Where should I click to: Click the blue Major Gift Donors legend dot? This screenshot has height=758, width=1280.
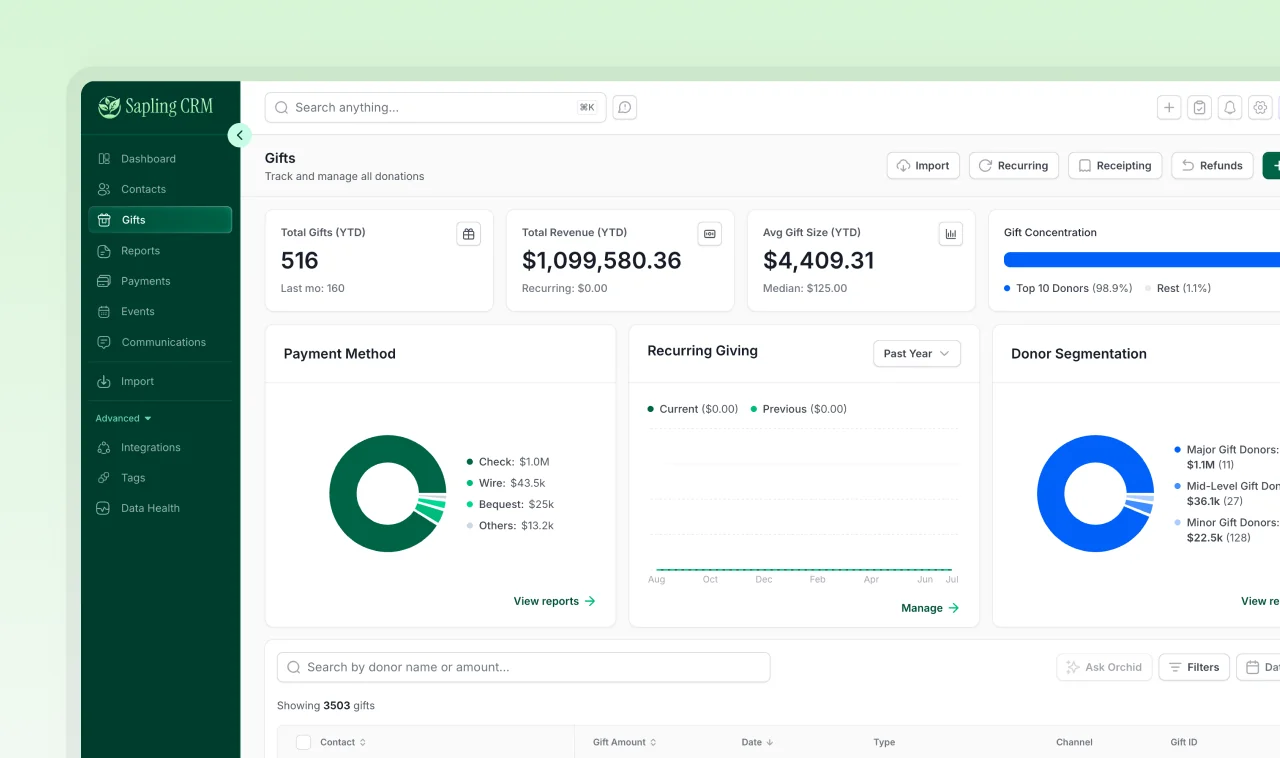pos(1178,450)
